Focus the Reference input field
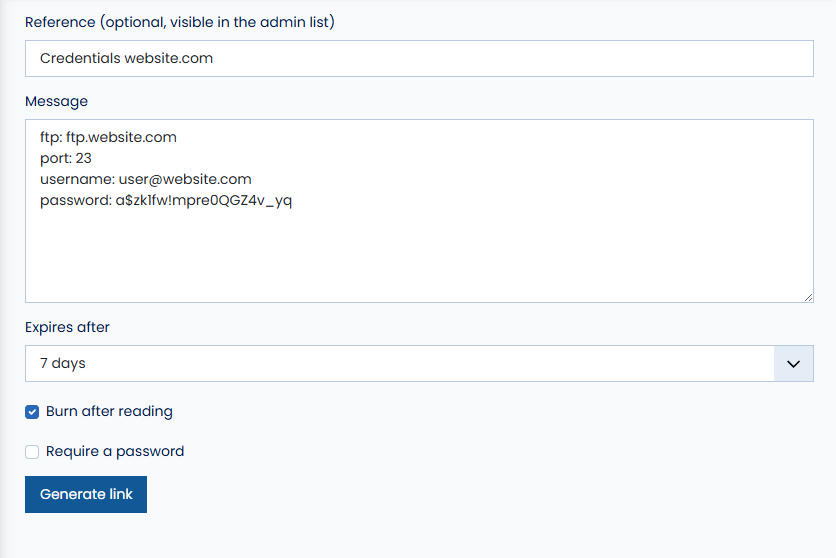The width and height of the screenshot is (836, 558). pyautogui.click(x=419, y=59)
